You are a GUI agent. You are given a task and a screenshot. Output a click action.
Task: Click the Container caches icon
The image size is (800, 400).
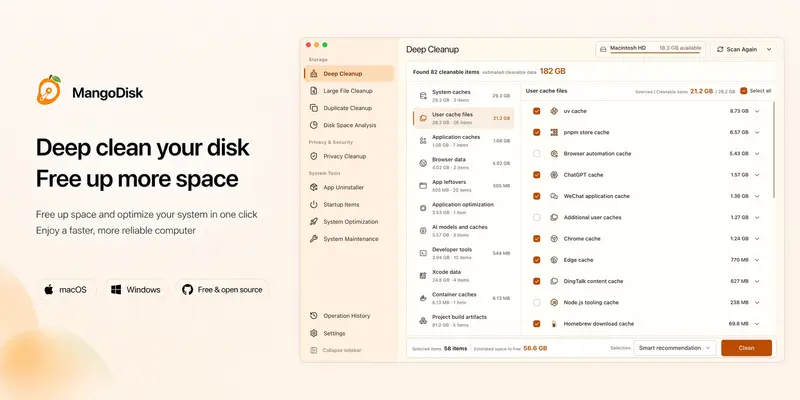point(423,298)
